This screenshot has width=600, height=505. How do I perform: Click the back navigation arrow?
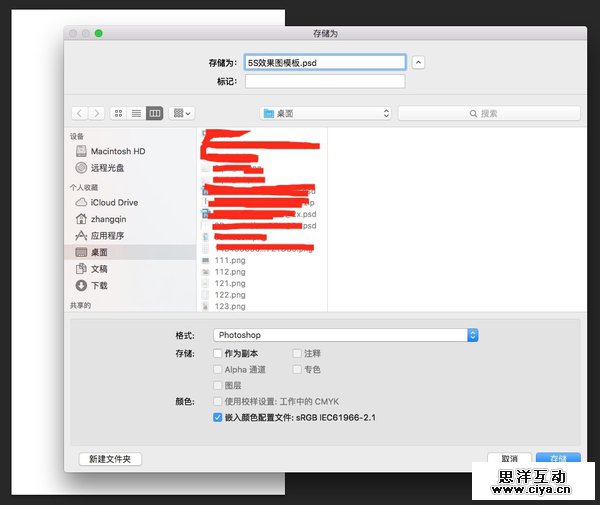tap(80, 113)
